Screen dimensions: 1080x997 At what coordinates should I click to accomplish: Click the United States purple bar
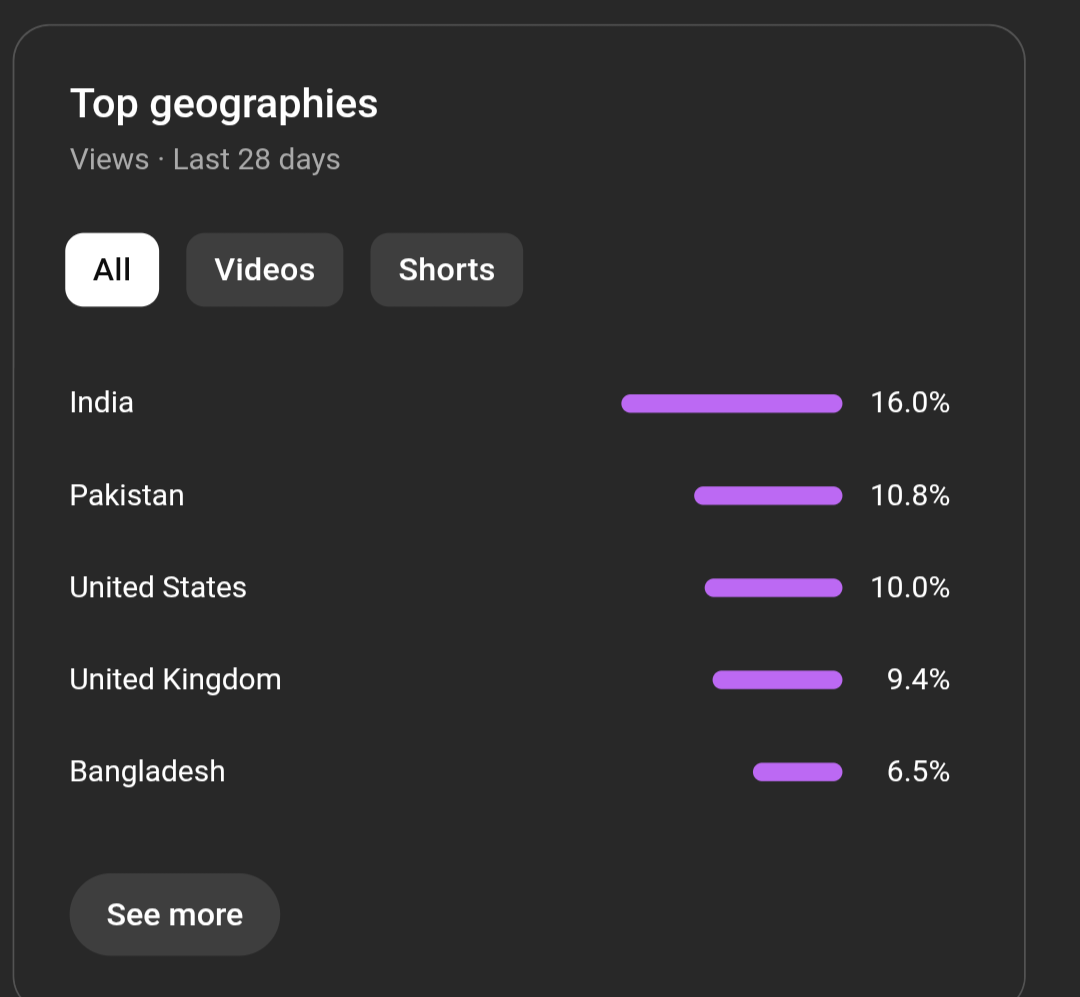click(773, 588)
